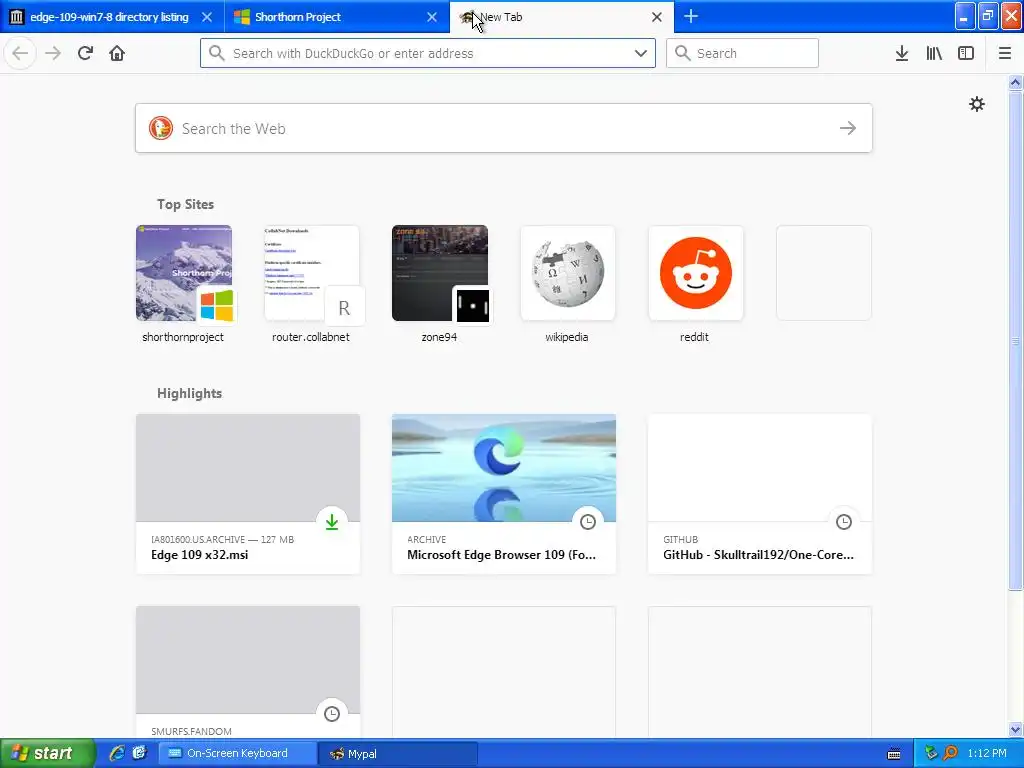Open Edge 109 x32.msi highlight
Image resolution: width=1024 pixels, height=768 pixels.
coord(248,494)
